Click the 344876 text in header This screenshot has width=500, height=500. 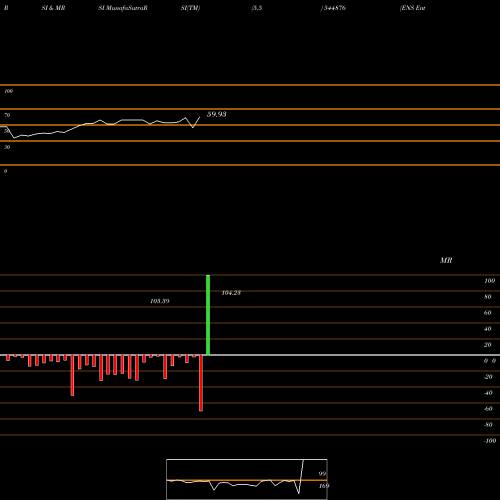tap(334, 8)
